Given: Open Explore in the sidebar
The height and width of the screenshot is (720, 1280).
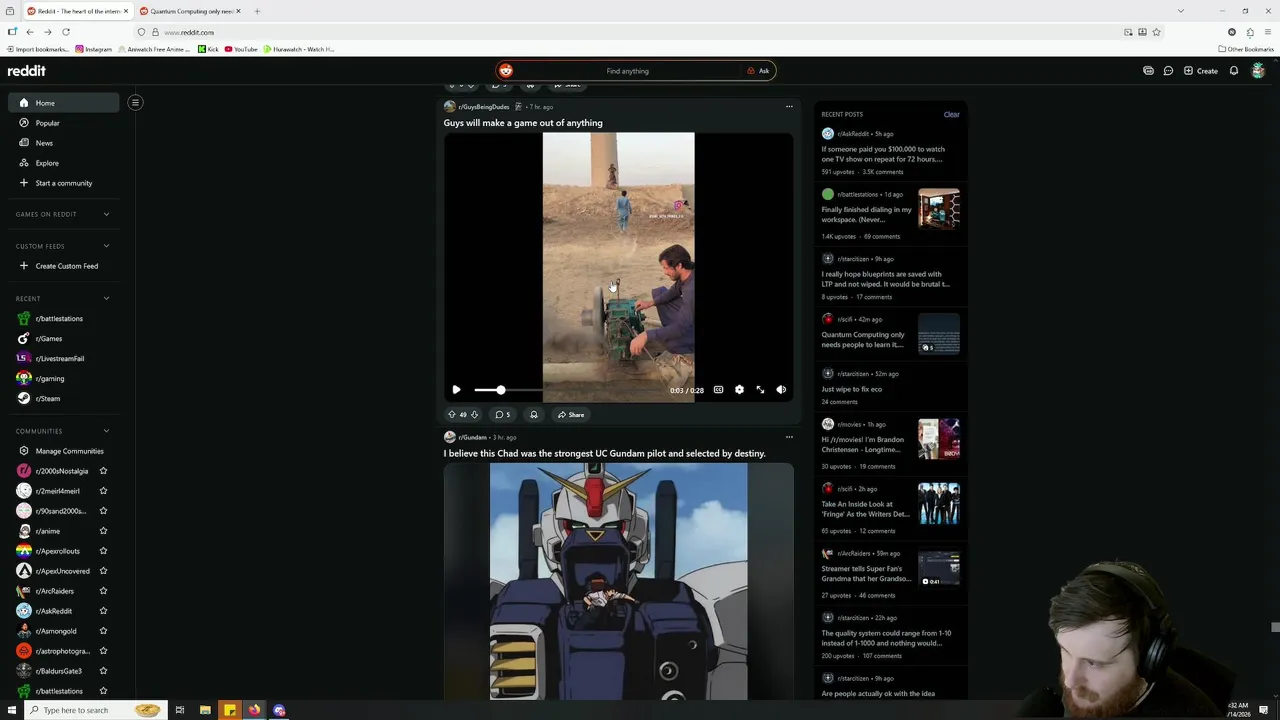Looking at the screenshot, I should (x=64, y=163).
